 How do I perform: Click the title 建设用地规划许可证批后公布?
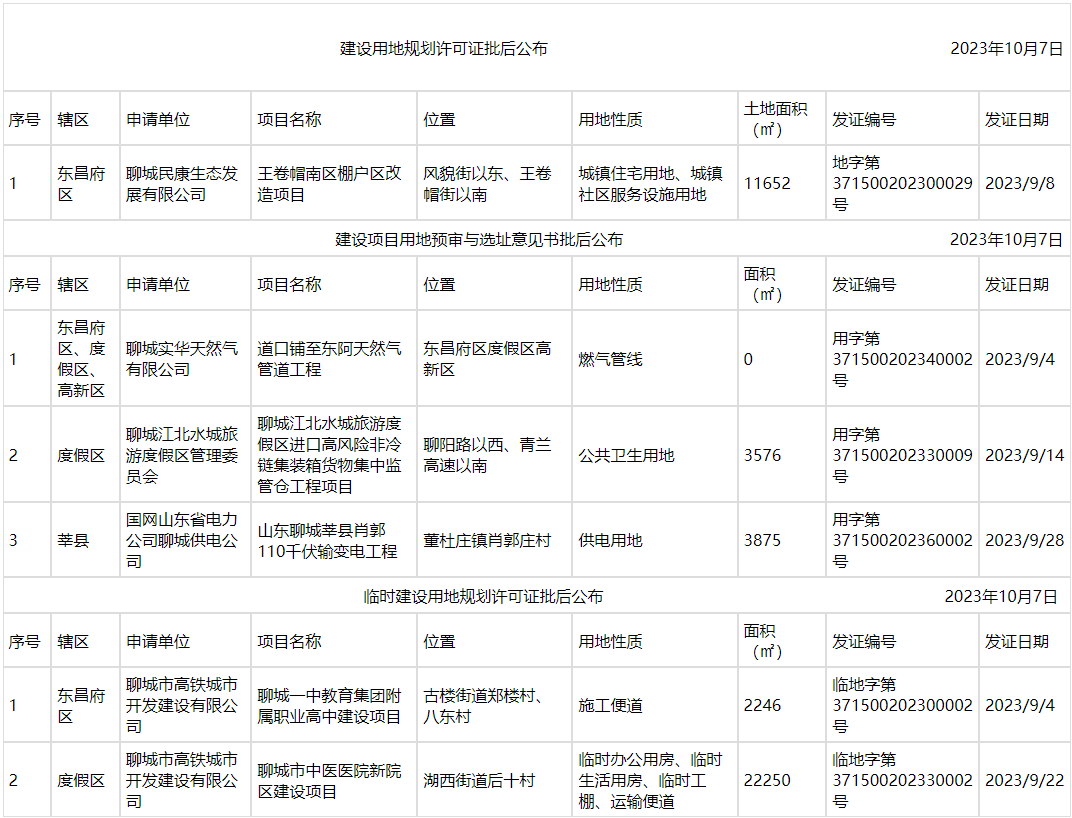pos(443,49)
